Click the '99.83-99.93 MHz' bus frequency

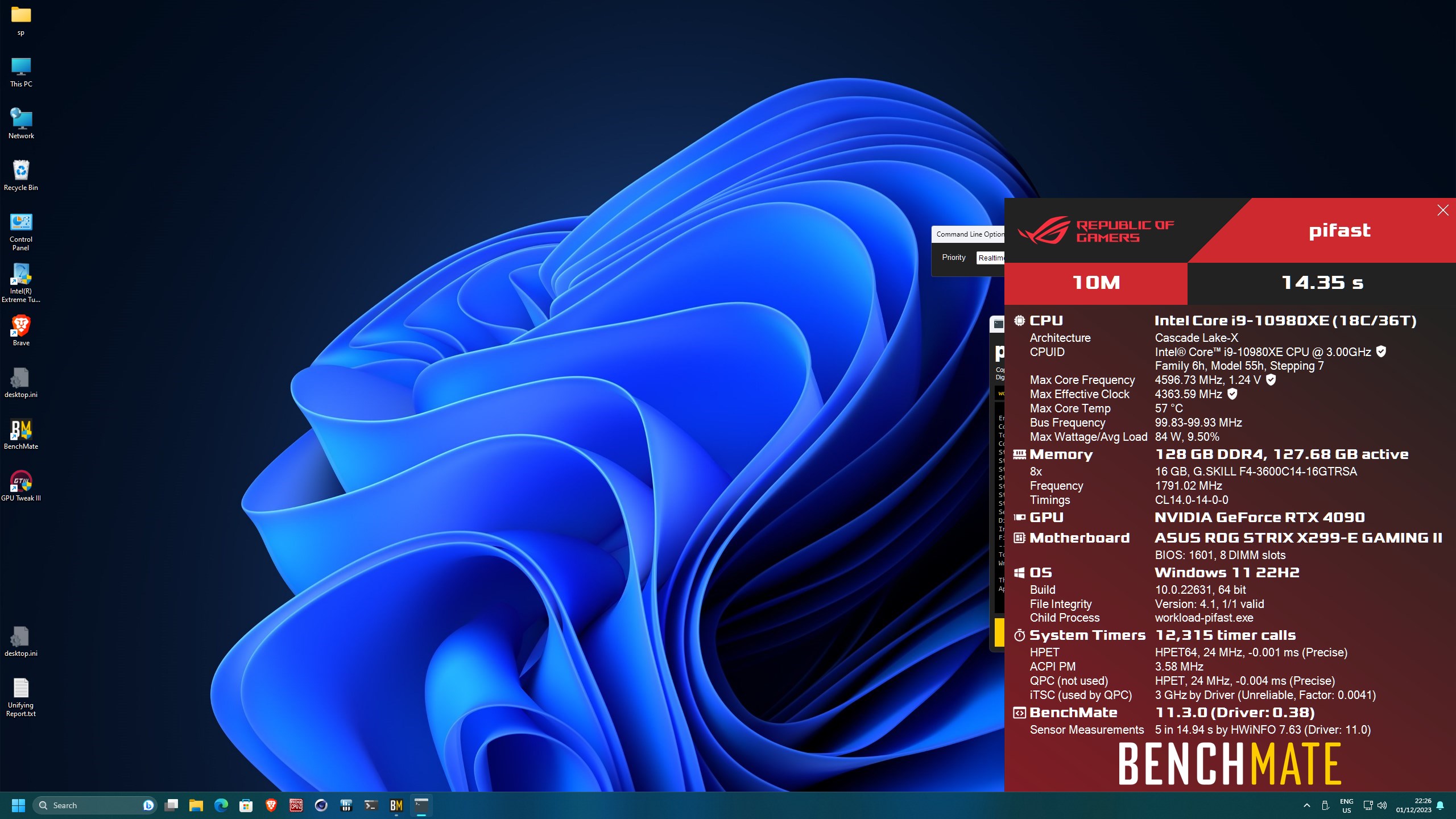point(1198,423)
